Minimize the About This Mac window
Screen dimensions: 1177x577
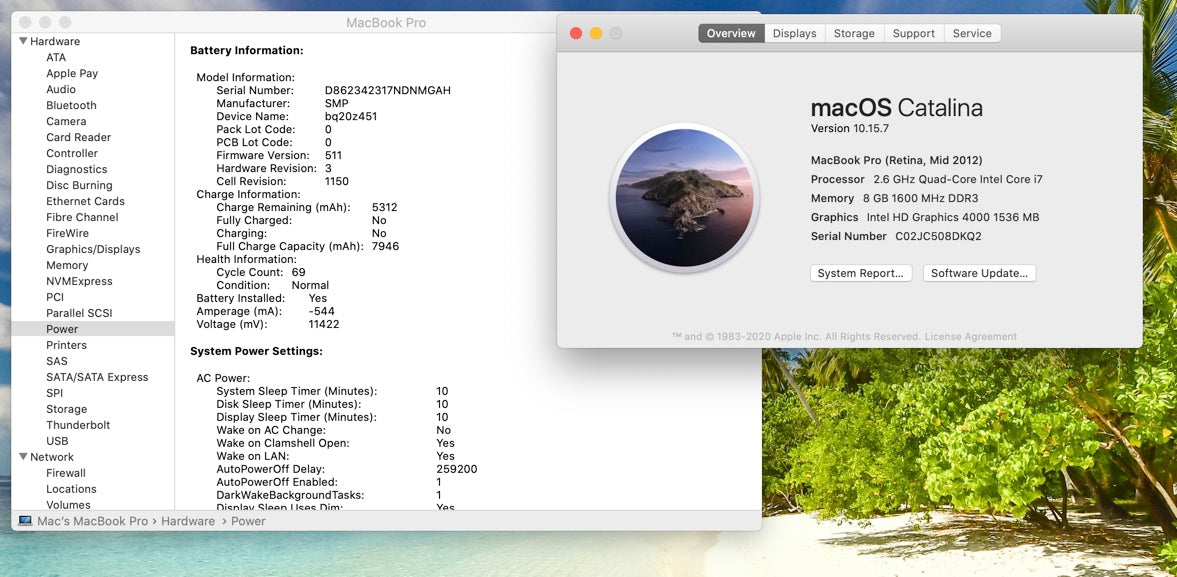596,33
